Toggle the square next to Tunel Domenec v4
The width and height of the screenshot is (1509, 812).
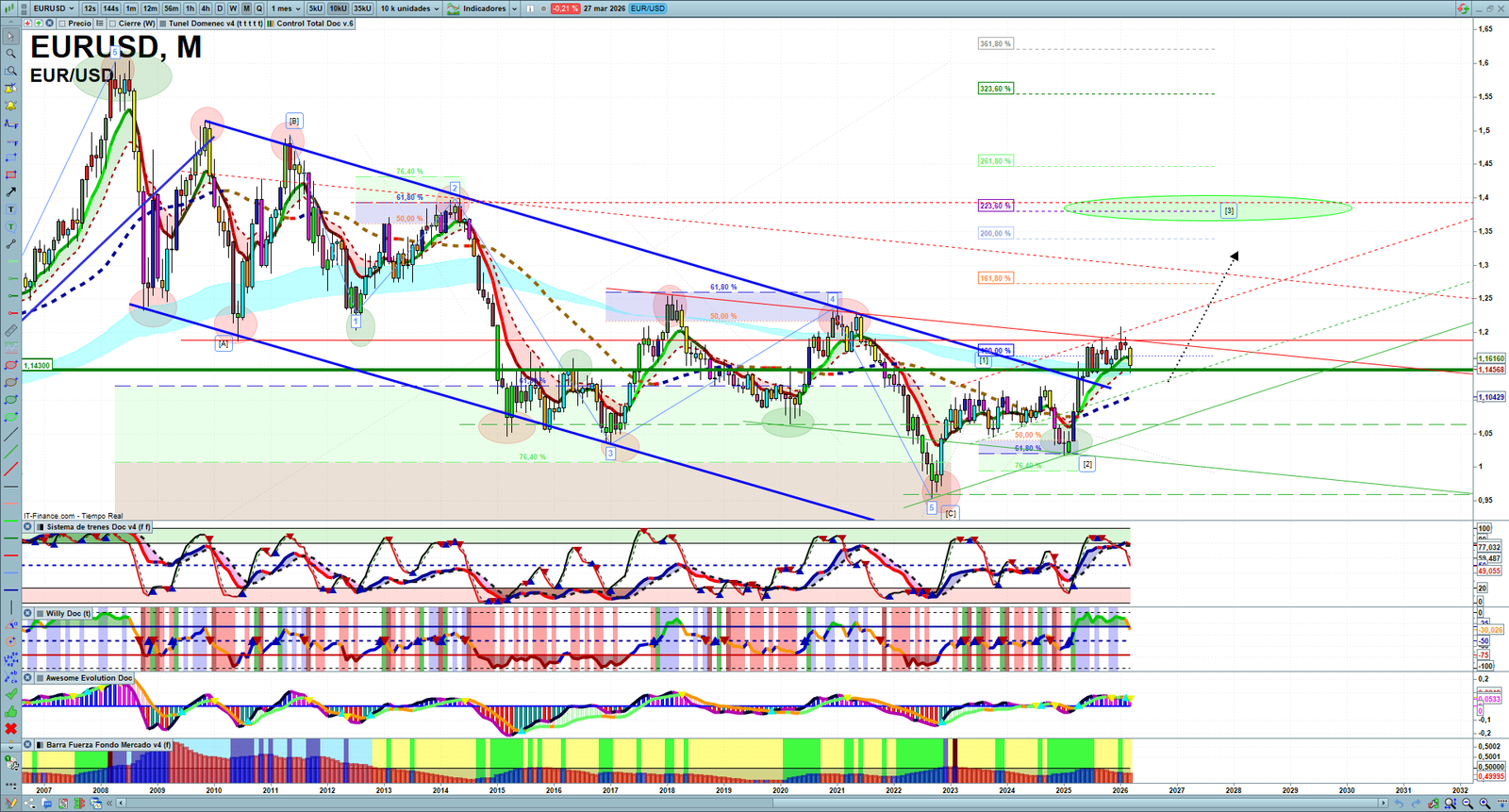[x=163, y=24]
